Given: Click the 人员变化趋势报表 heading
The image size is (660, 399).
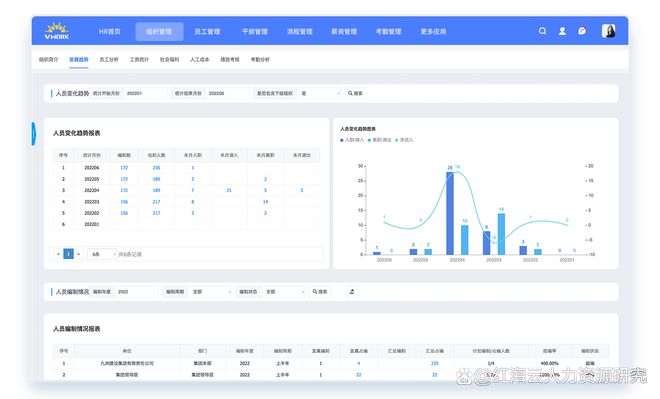Looking at the screenshot, I should 77,133.
